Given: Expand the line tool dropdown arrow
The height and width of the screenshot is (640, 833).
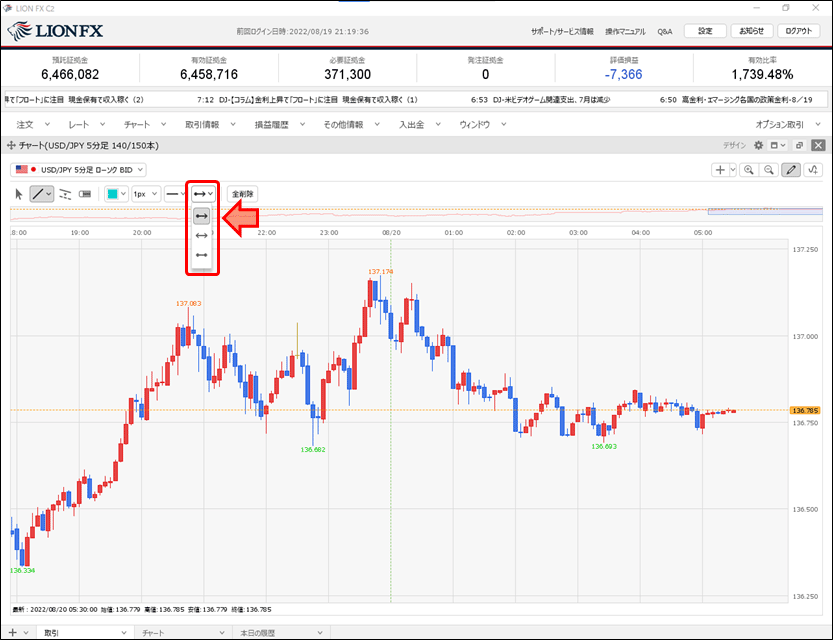Looking at the screenshot, I should click(x=49, y=194).
